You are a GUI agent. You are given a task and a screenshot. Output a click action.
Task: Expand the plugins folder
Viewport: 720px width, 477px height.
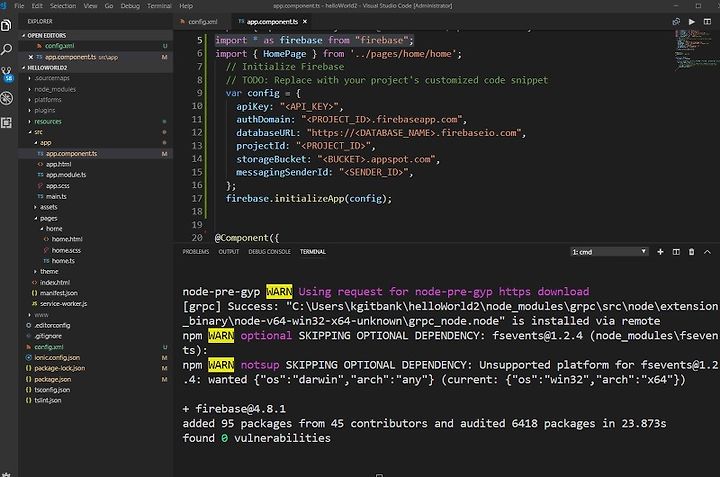pyautogui.click(x=96, y=110)
